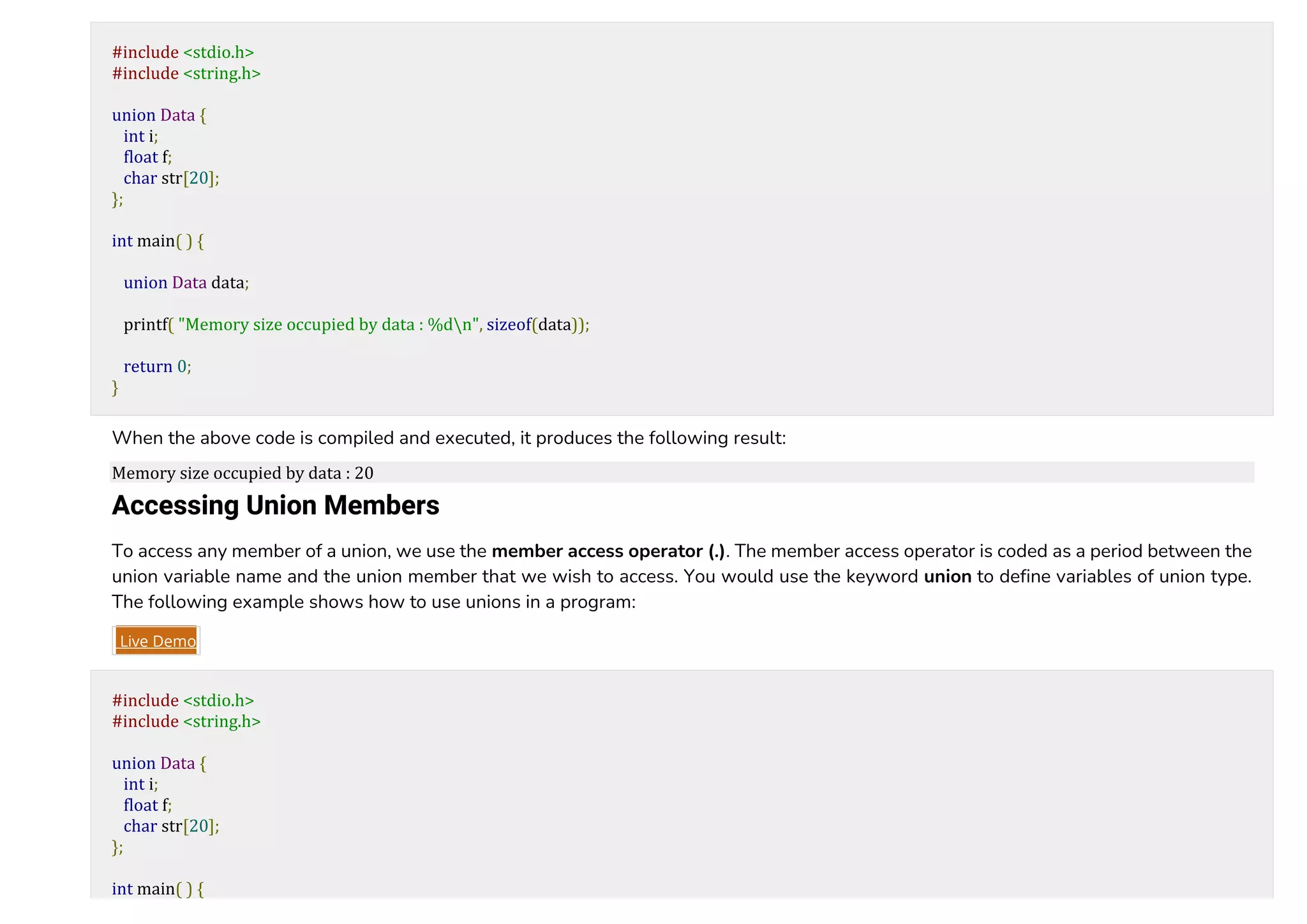
Task: Click the bold word 'union' in the paragraph
Action: [x=948, y=576]
